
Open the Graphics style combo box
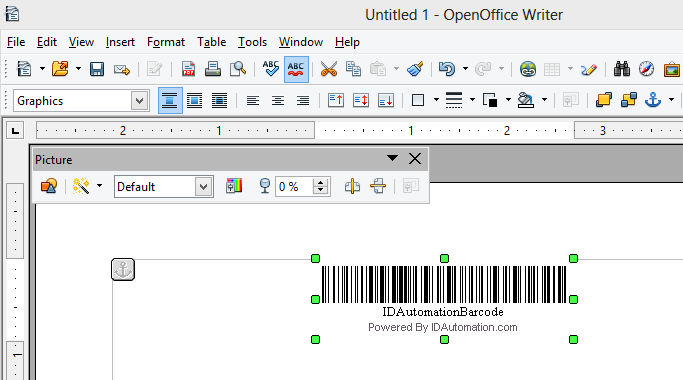[x=81, y=101]
